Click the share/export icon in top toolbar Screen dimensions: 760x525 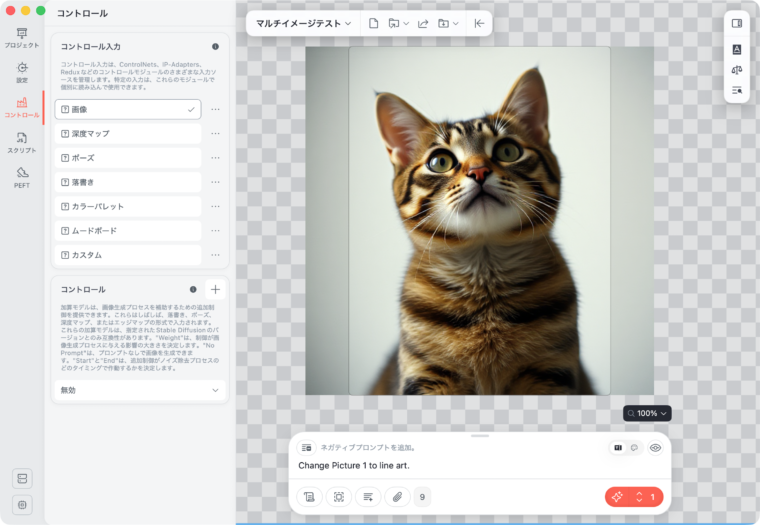pyautogui.click(x=422, y=23)
